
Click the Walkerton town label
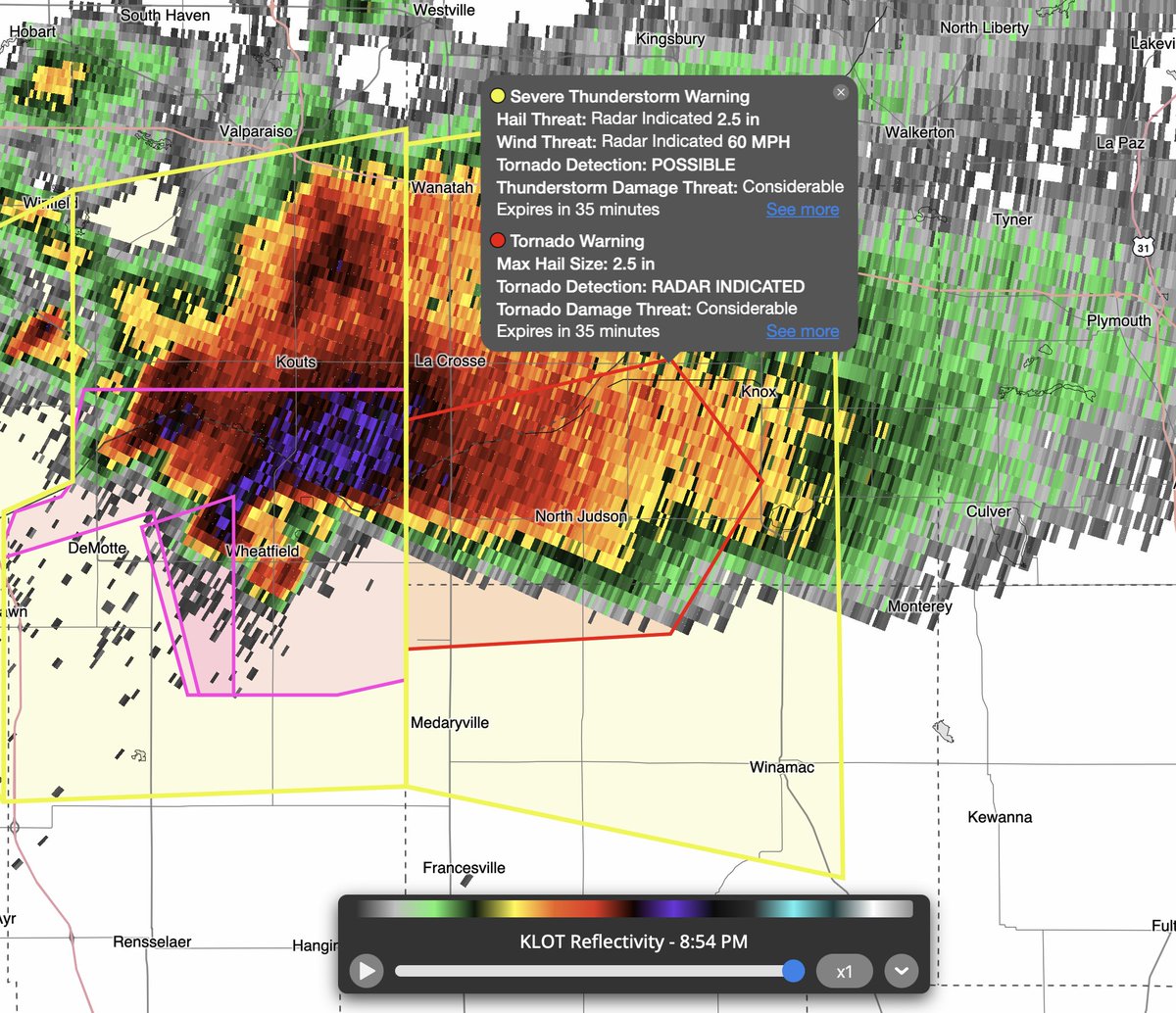pyautogui.click(x=919, y=132)
